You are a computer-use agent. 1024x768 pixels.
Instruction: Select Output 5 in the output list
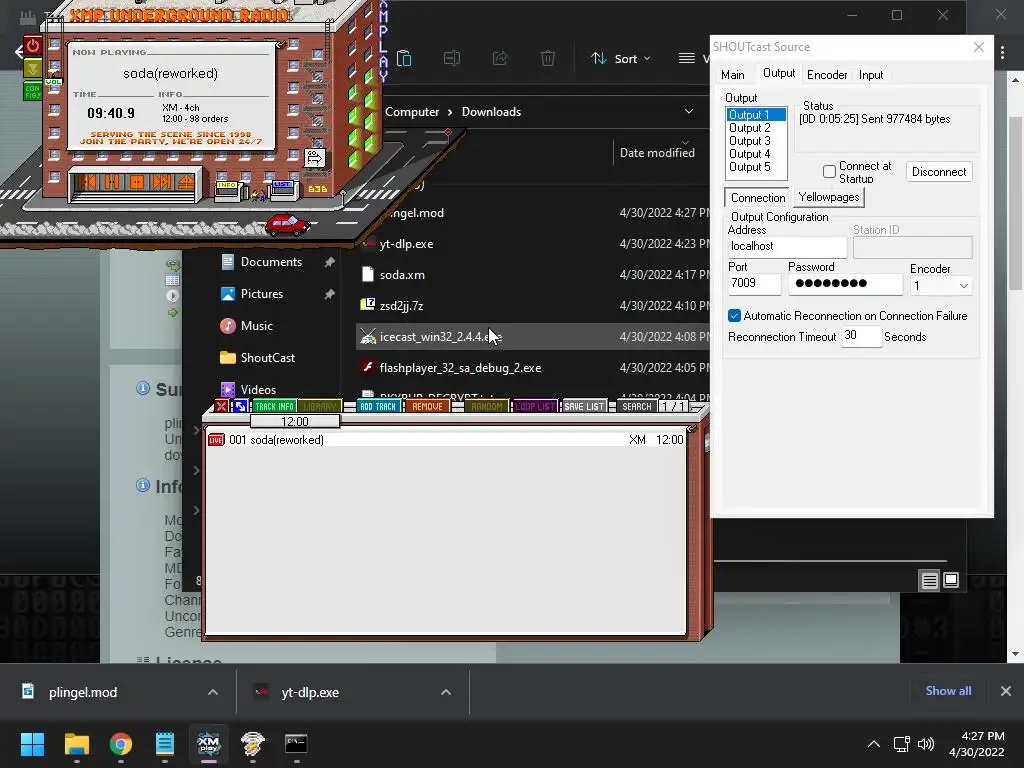[x=756, y=167]
